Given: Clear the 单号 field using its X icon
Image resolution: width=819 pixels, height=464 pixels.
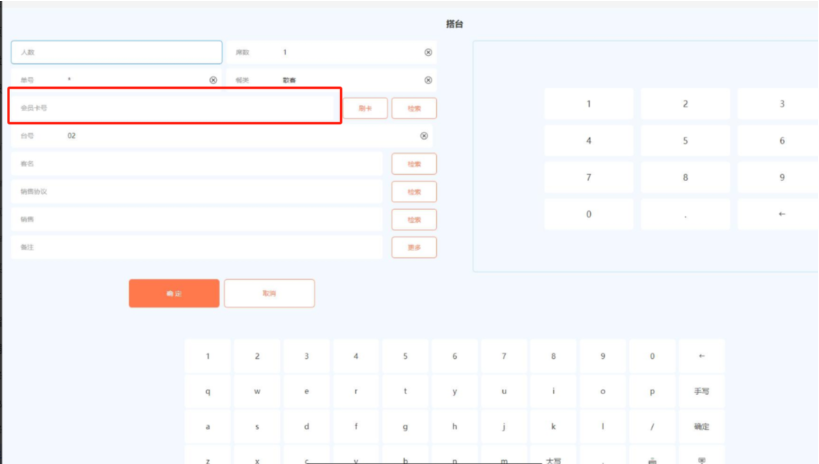Looking at the screenshot, I should pyautogui.click(x=213, y=80).
